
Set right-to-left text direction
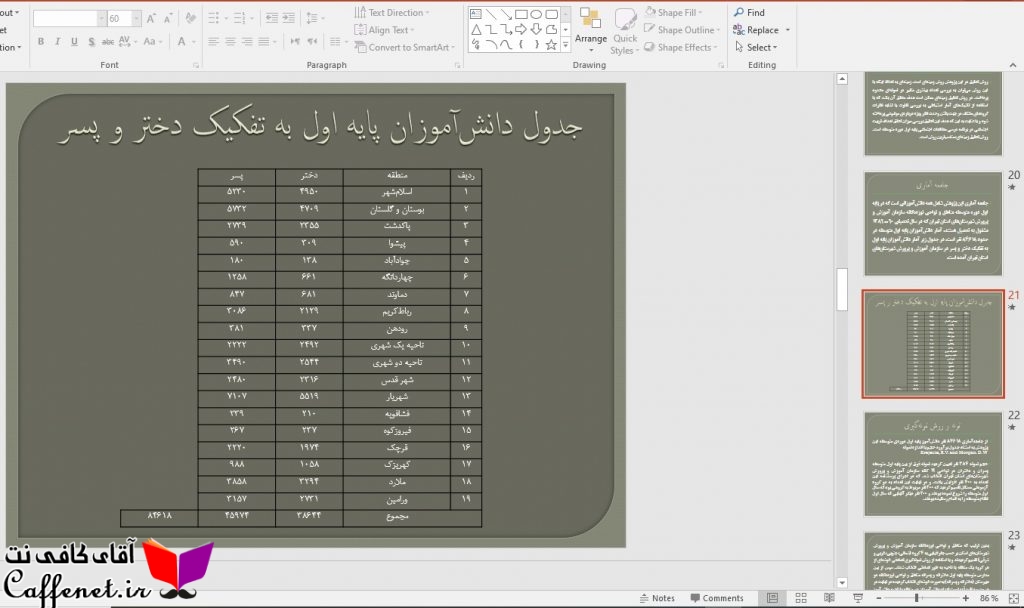point(312,42)
